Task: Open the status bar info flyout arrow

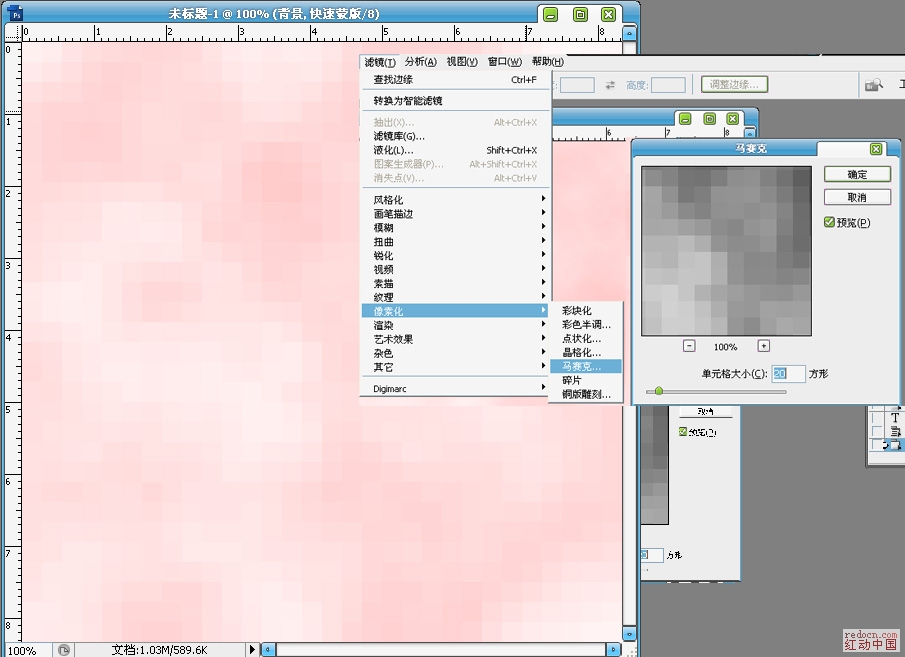Action: click(x=252, y=650)
